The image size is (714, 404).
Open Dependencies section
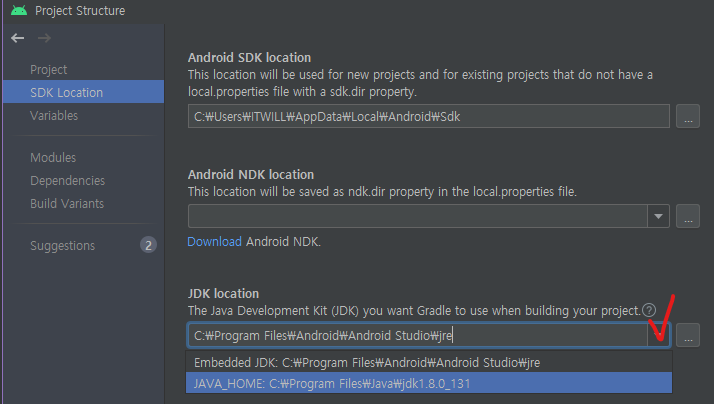pos(67,181)
